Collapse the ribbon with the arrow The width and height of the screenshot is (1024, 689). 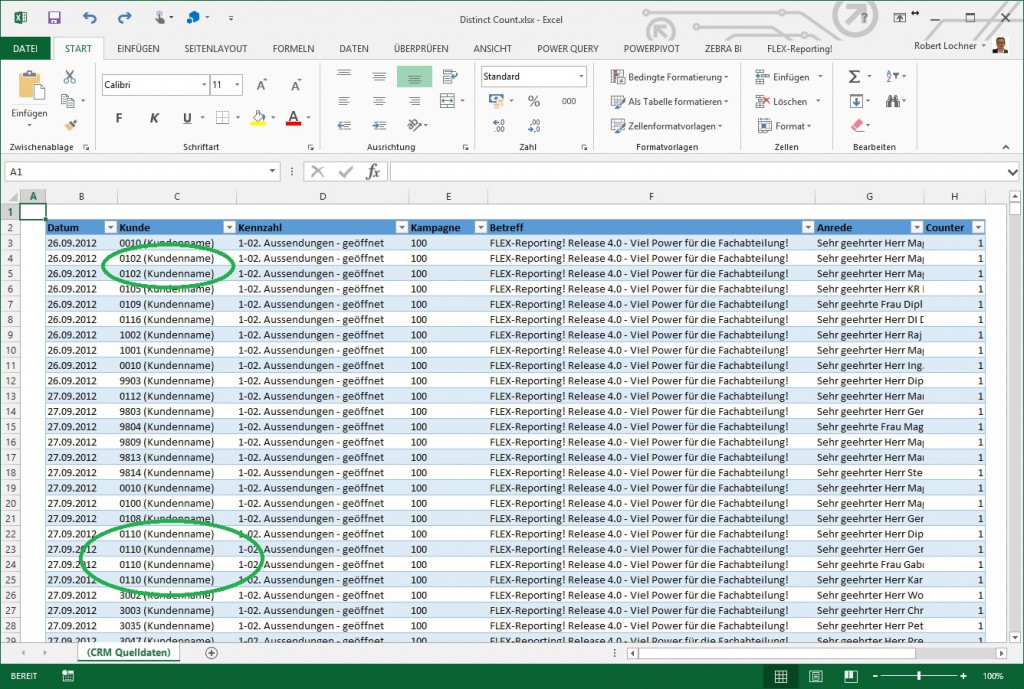point(1006,147)
